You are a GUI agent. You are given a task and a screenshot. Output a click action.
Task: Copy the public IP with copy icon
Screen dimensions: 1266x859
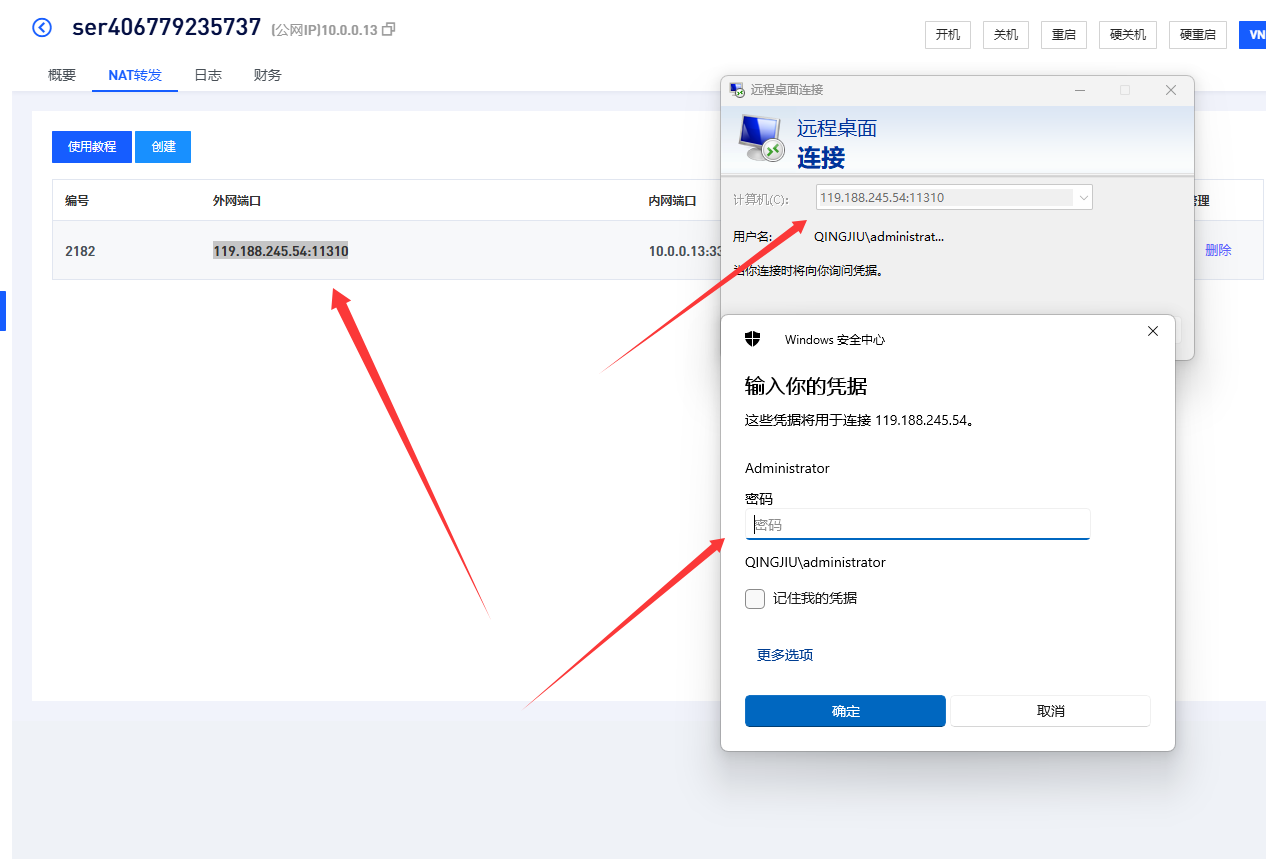pos(389,30)
